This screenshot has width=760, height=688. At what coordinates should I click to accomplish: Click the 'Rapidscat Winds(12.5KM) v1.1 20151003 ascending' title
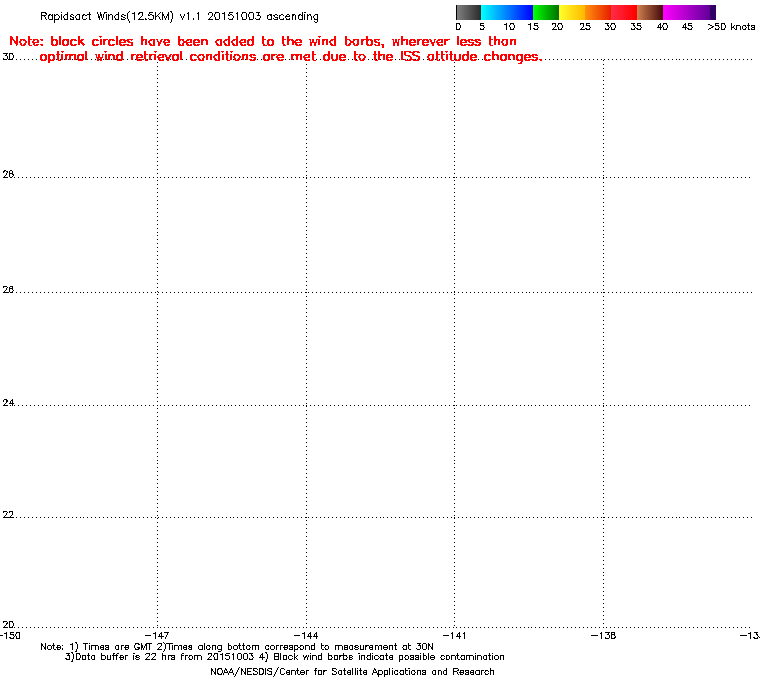click(x=179, y=16)
